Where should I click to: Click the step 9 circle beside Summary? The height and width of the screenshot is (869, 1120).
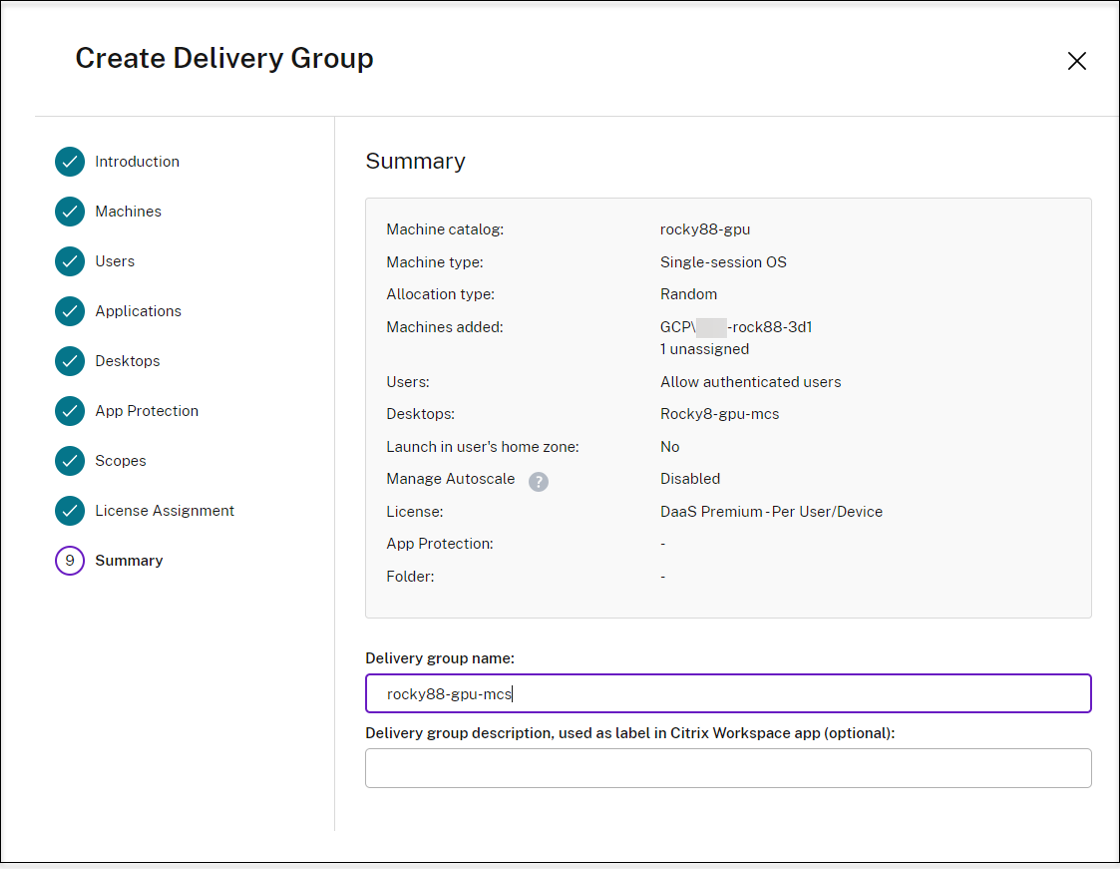click(x=69, y=561)
